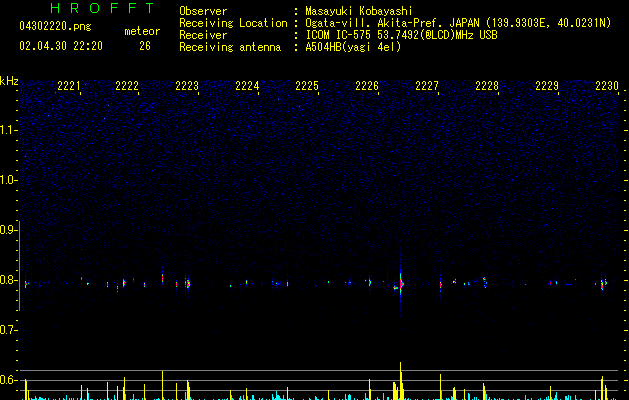
Task: Click the 0.9 kHz axis label
Action: (8, 230)
